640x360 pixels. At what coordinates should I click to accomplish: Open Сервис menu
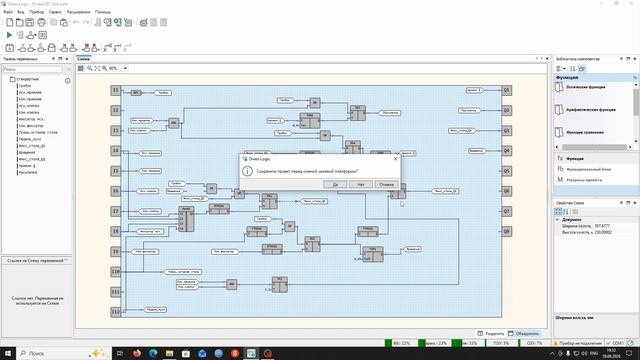pos(55,12)
